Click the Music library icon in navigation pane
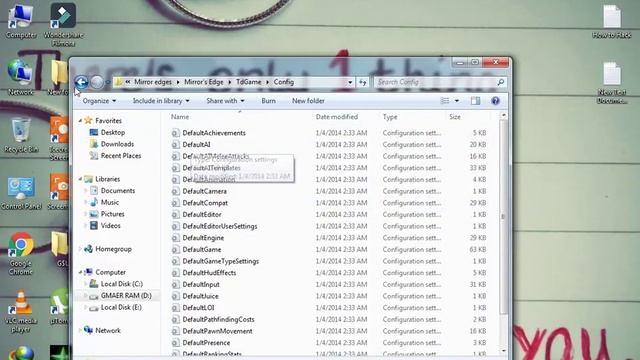This screenshot has height=360, width=640. 94,202
